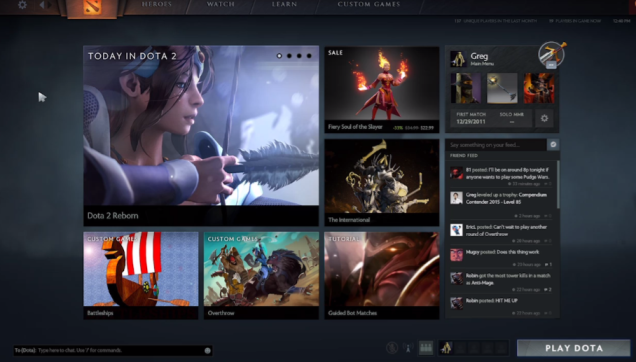
Task: Submit the feed post with the checkmark button
Action: click(x=553, y=144)
